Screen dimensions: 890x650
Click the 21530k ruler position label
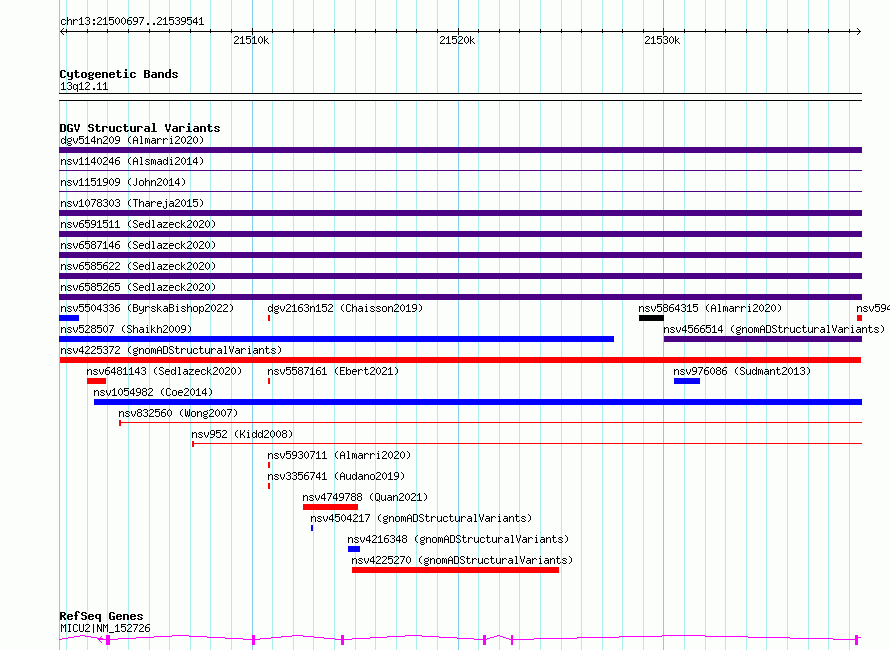tap(662, 40)
